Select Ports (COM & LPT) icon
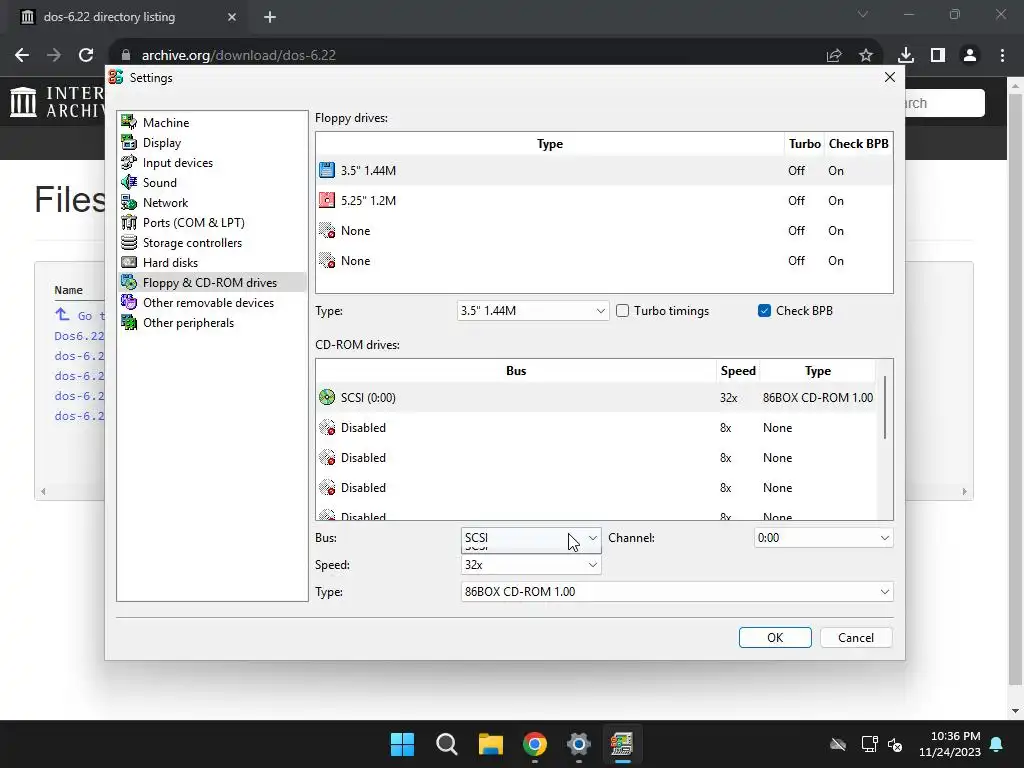The image size is (1024, 768). tap(129, 223)
